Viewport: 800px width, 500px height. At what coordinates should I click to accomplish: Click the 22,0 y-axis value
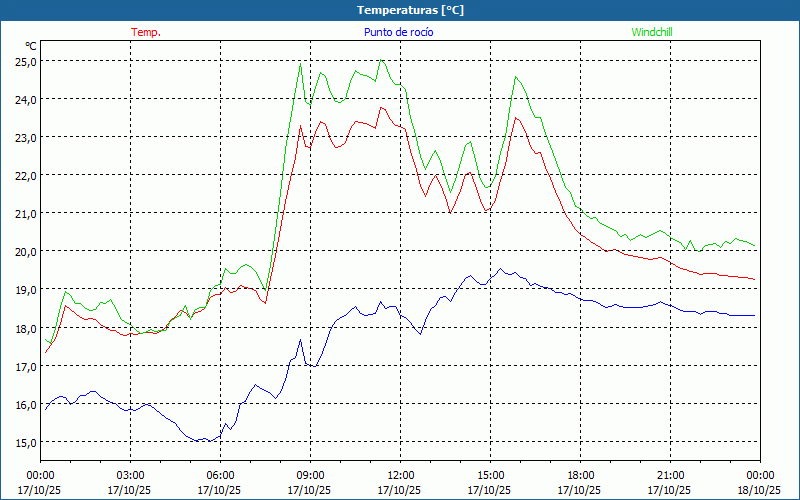25,175
